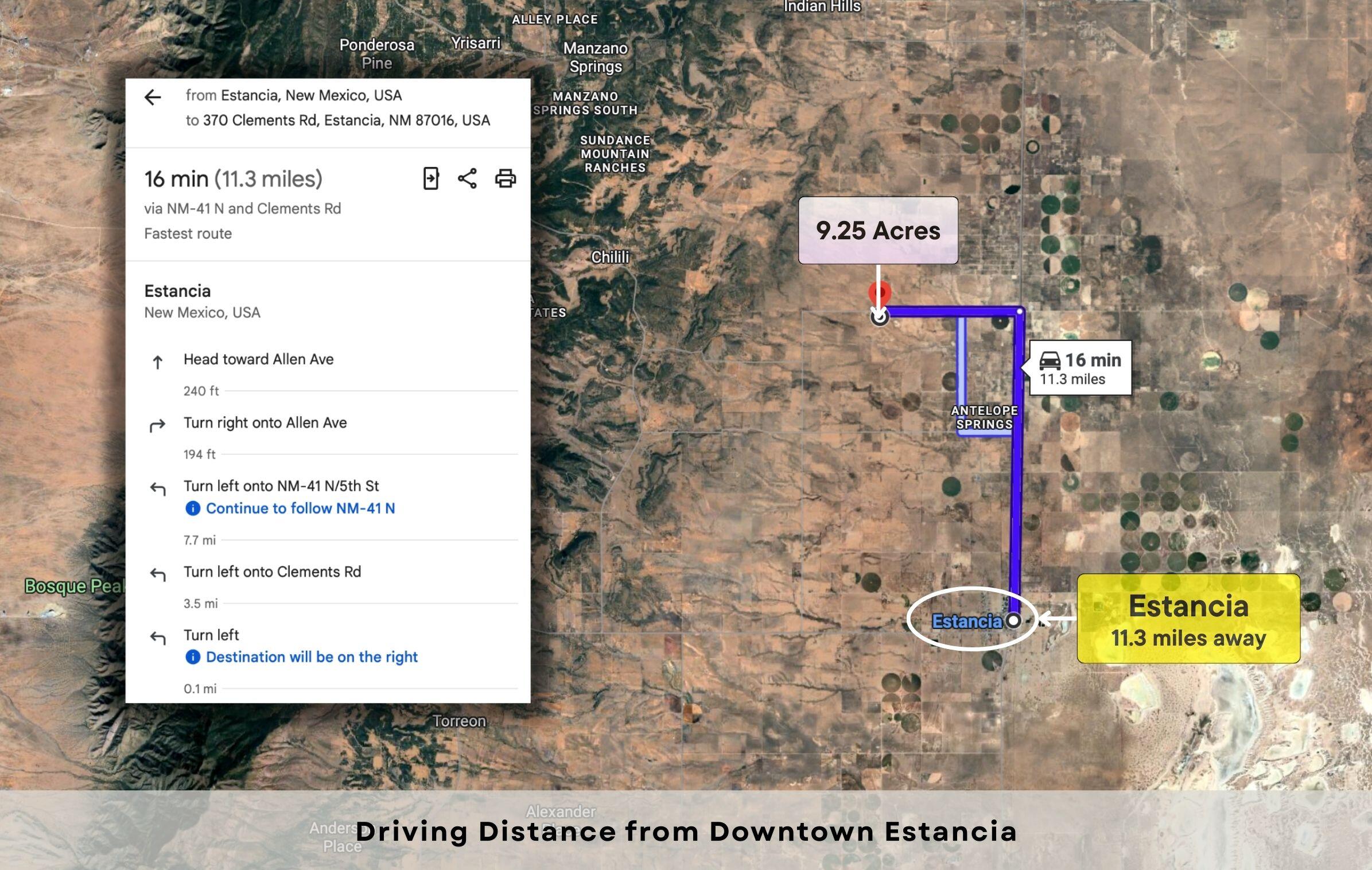Click the Estancia origin circle marker
The image size is (1372, 870).
(1013, 620)
